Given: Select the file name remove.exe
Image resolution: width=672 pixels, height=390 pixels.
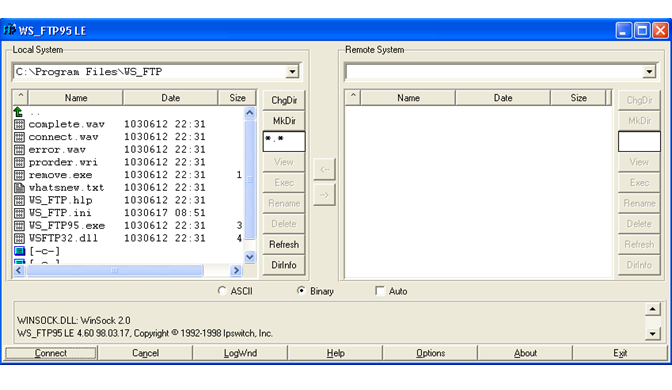Looking at the screenshot, I should pos(60,175).
